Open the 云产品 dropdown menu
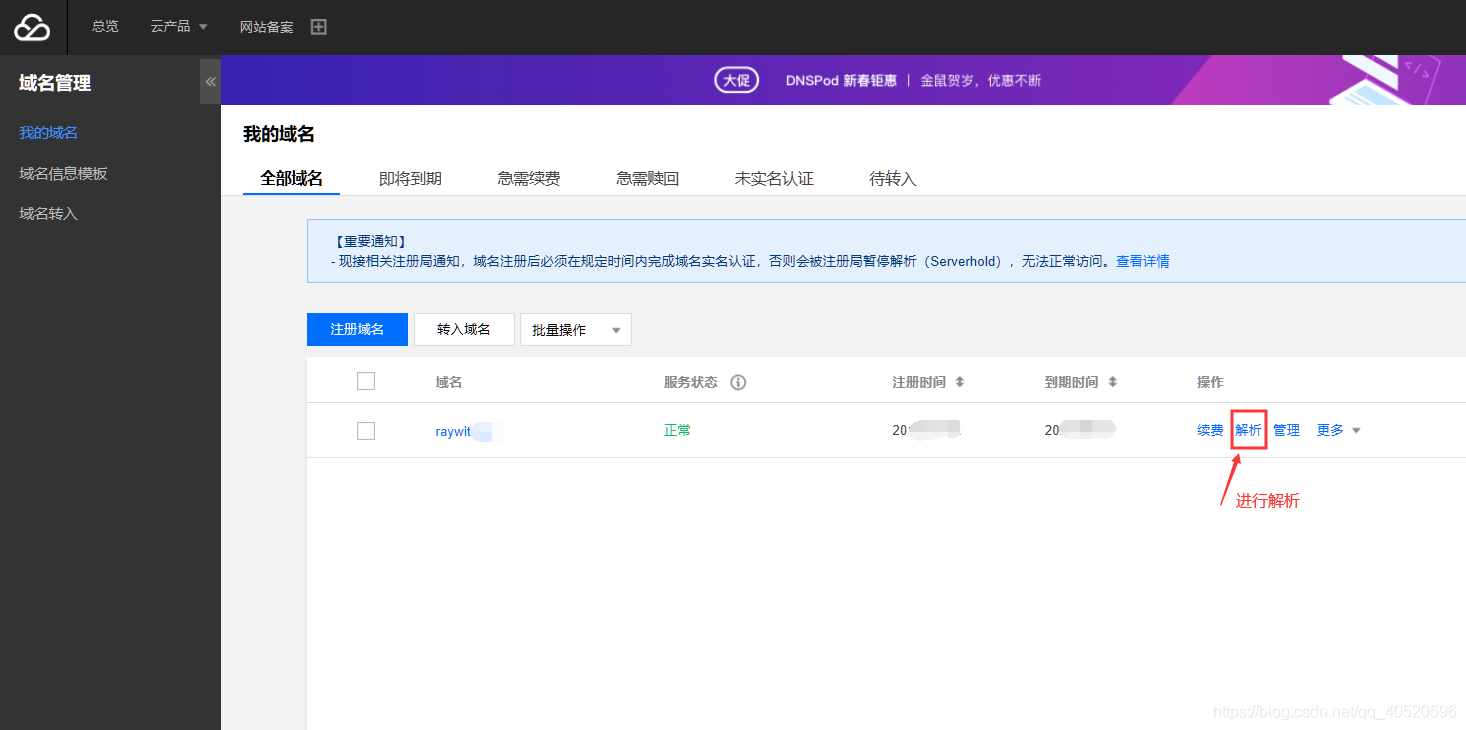Viewport: 1466px width, 730px height. point(178,26)
